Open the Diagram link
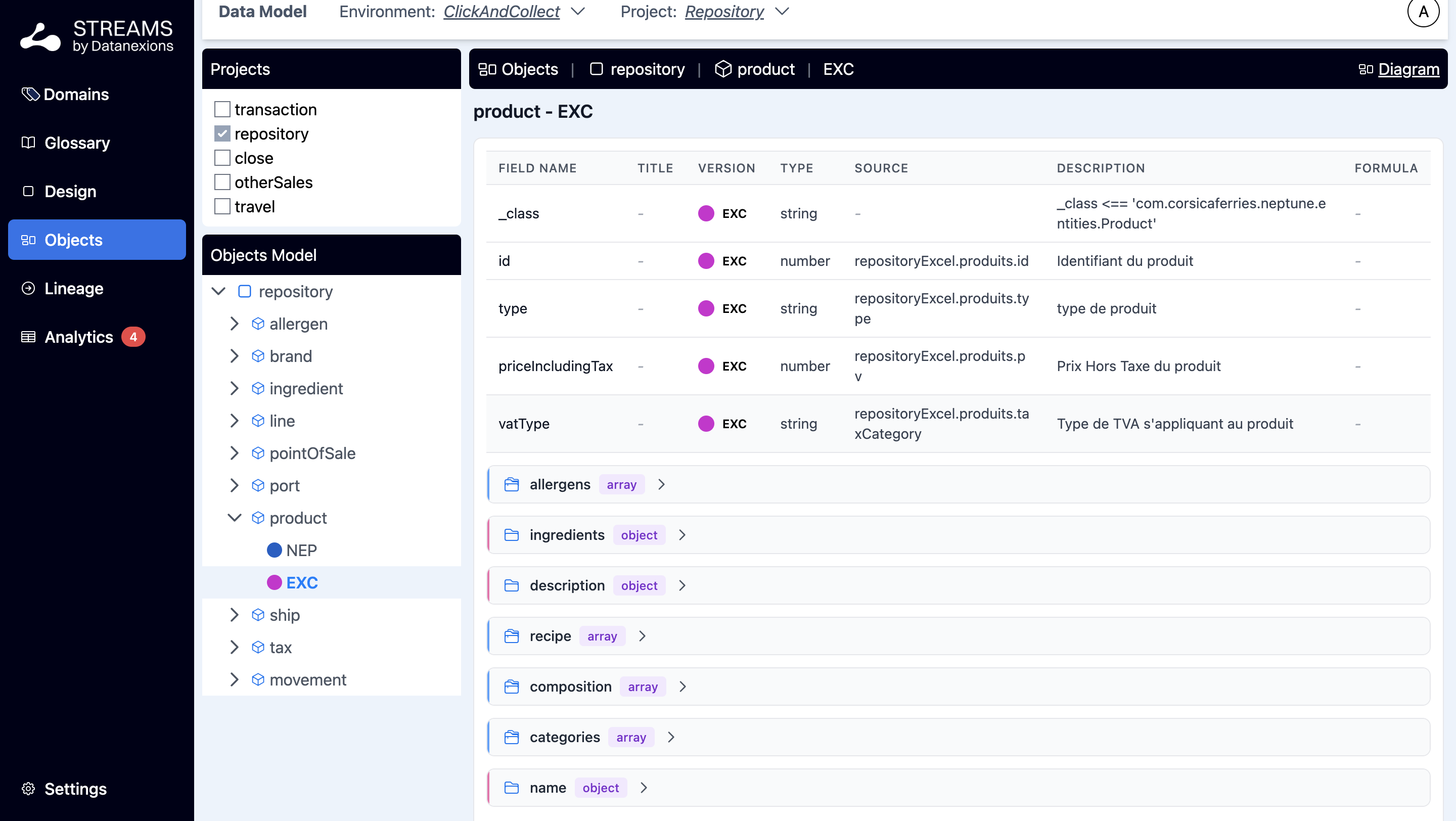This screenshot has width=1456, height=821. (1408, 69)
